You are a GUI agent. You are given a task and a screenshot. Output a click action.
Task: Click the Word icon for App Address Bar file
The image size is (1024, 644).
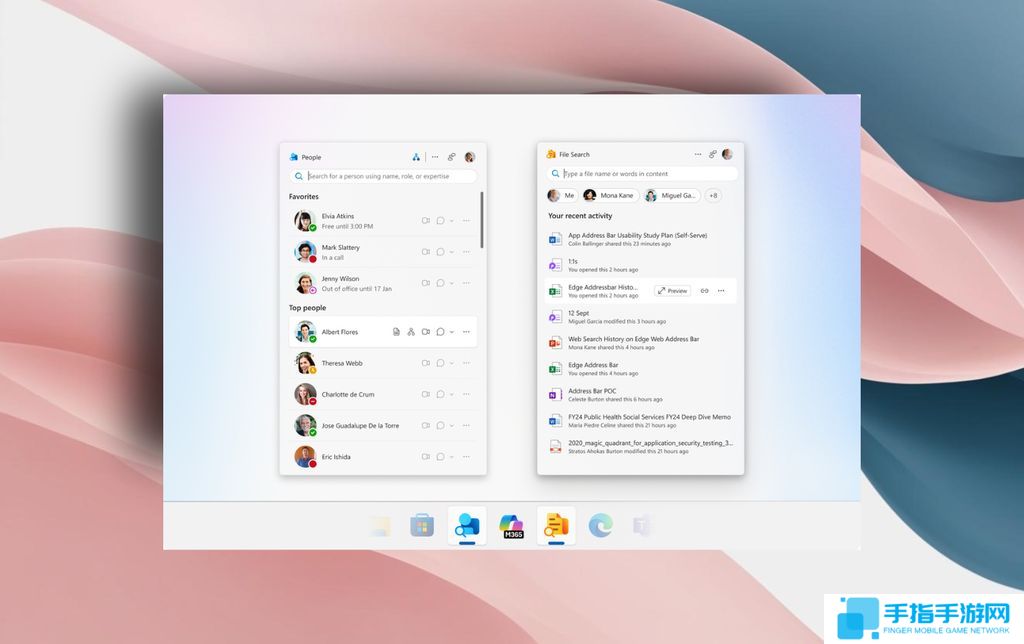pyautogui.click(x=555, y=237)
